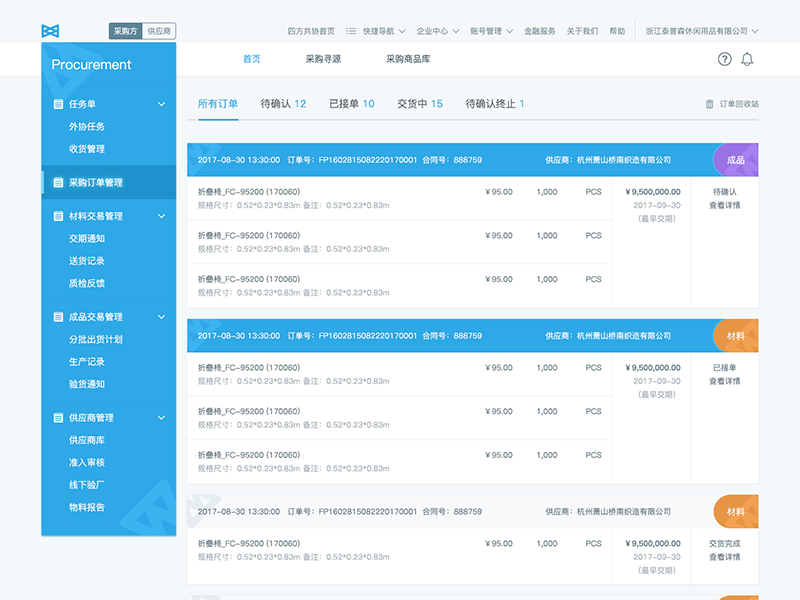Open the 快捷导航 dropdown
800x600 pixels.
pyautogui.click(x=378, y=31)
